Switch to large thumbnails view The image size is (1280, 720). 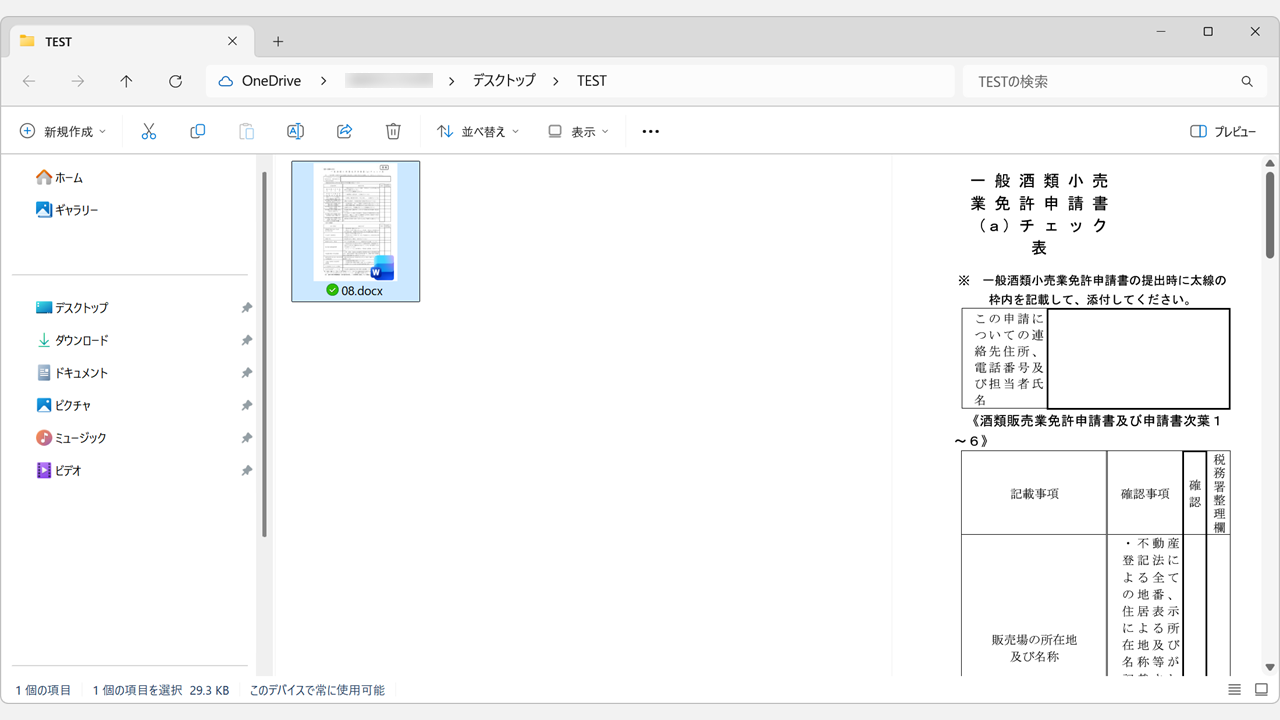point(1261,690)
